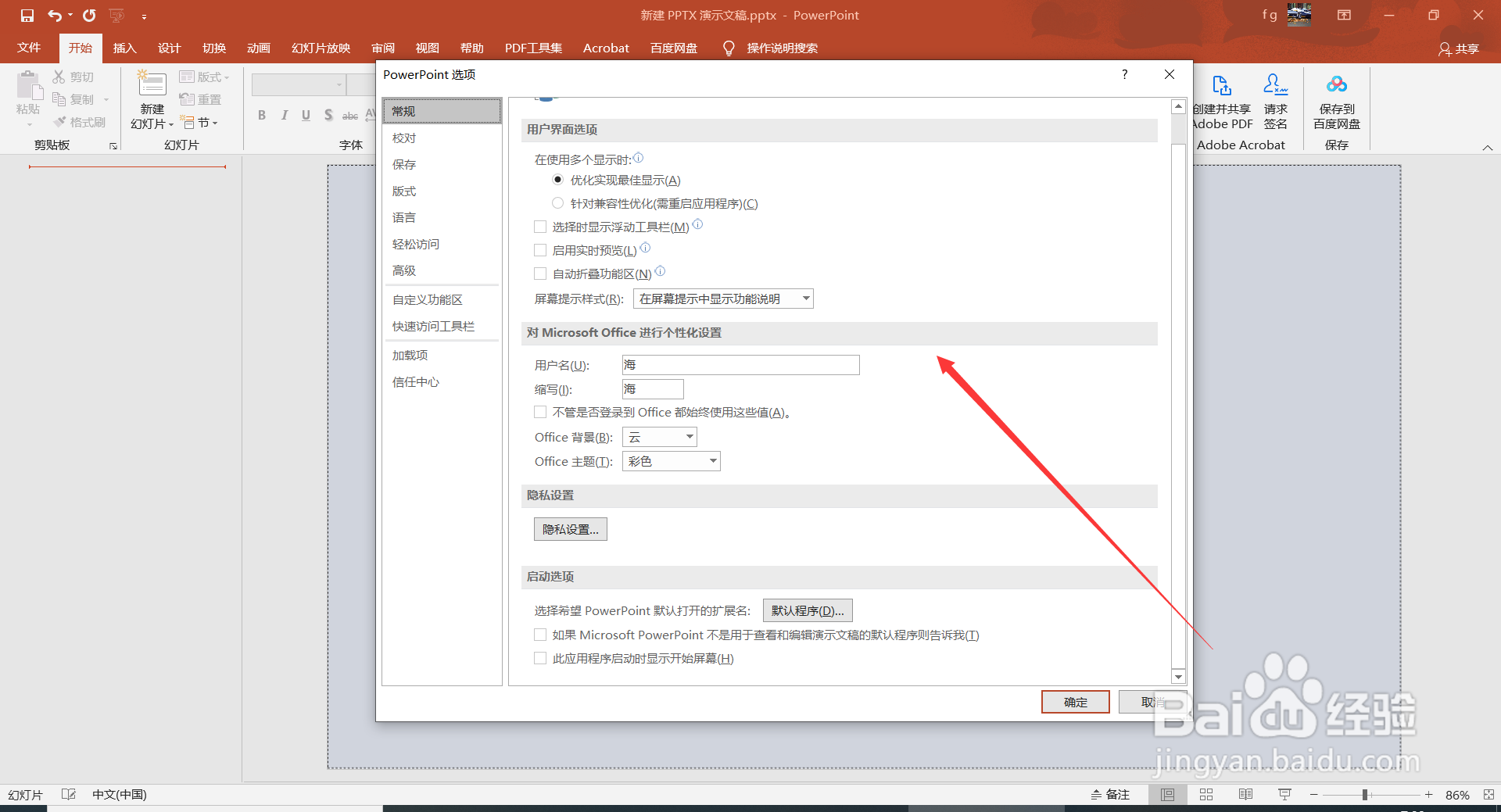Open the Customize Quick Access Toolbar arrow
This screenshot has height=812, width=1501.
[145, 16]
